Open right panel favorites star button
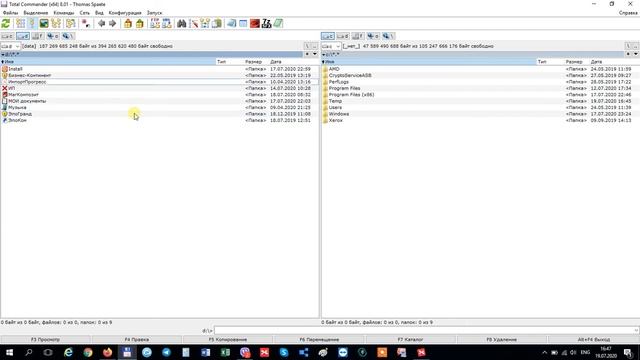The height and width of the screenshot is (360, 640). 628,54
